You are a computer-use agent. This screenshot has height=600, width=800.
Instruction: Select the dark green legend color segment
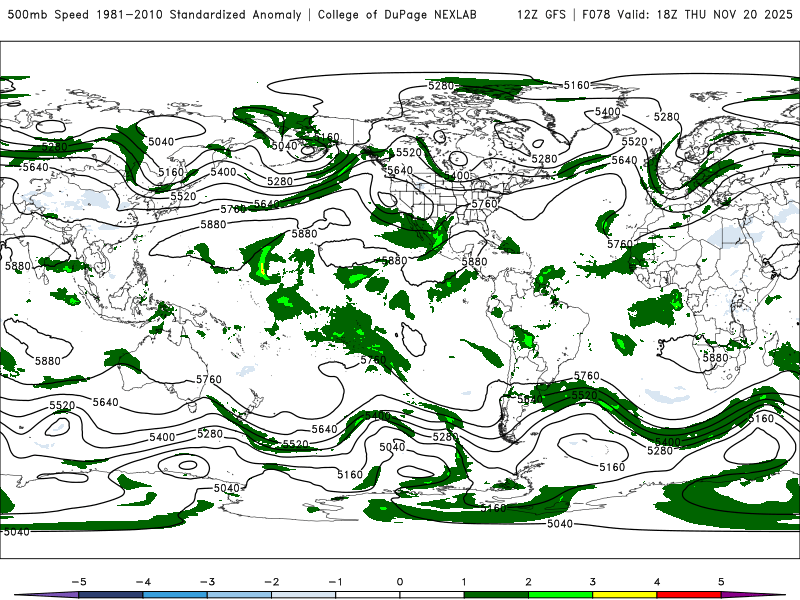tap(496, 595)
